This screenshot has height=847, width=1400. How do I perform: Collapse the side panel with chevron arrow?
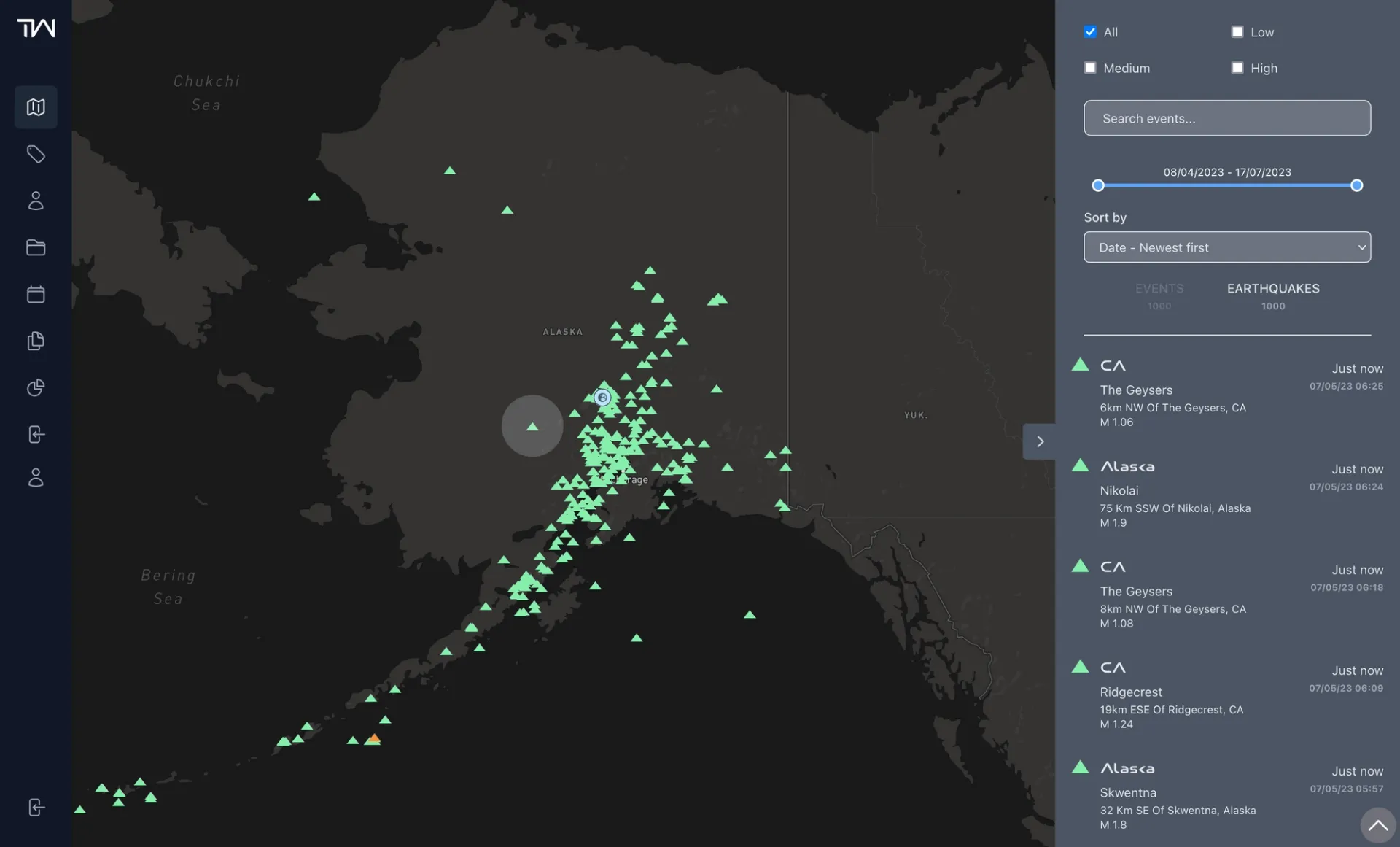tap(1040, 441)
